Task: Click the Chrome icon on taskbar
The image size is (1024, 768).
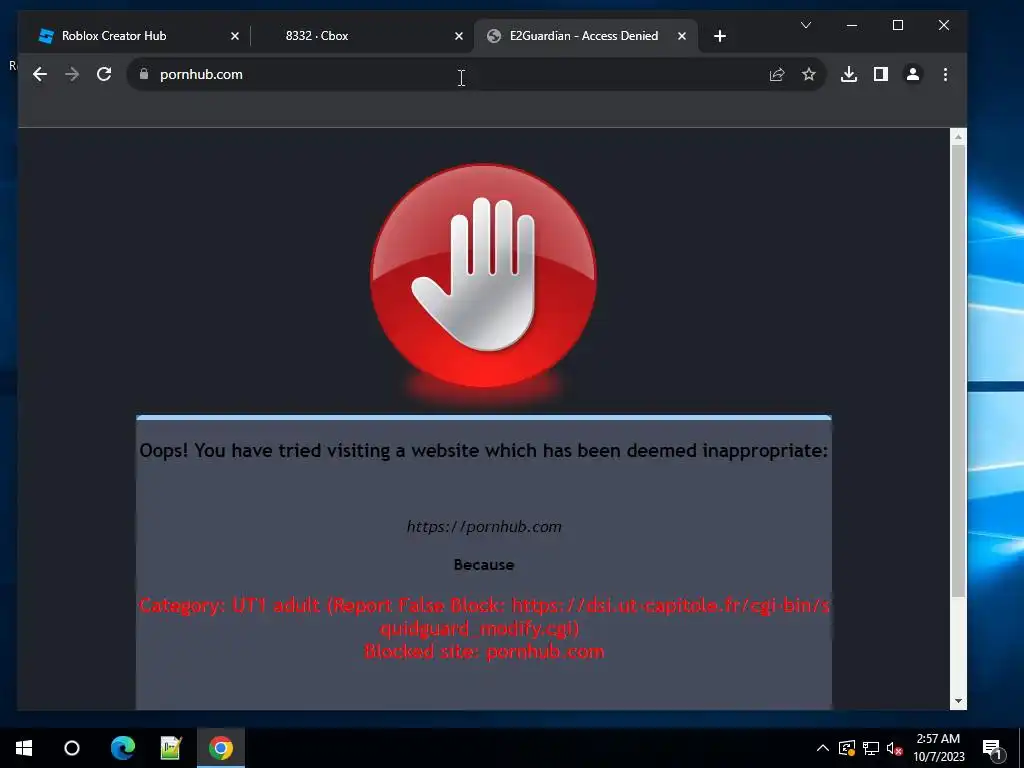Action: [221, 748]
